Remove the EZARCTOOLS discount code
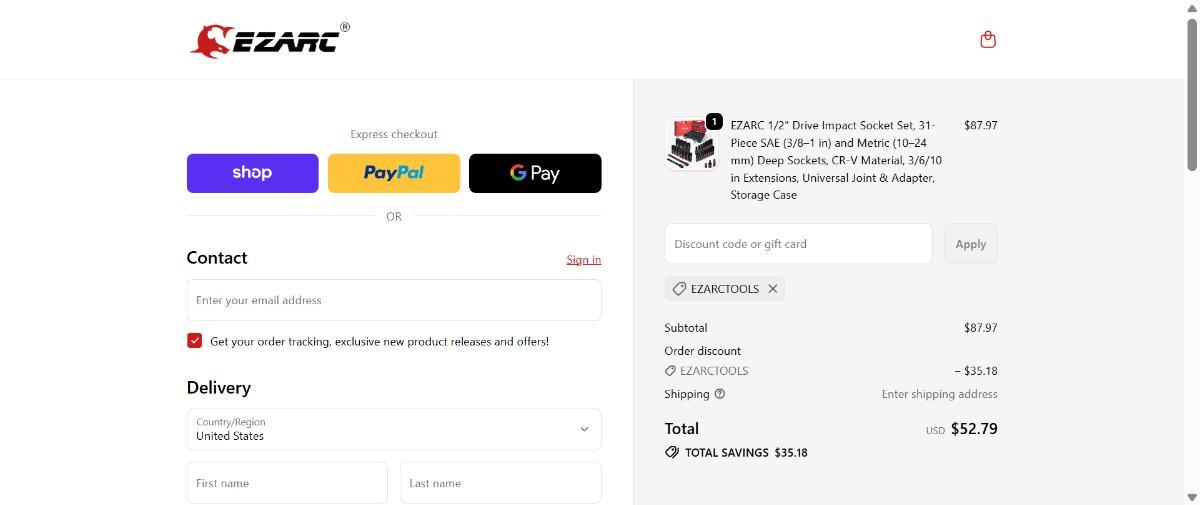The height and width of the screenshot is (505, 1200). click(772, 289)
